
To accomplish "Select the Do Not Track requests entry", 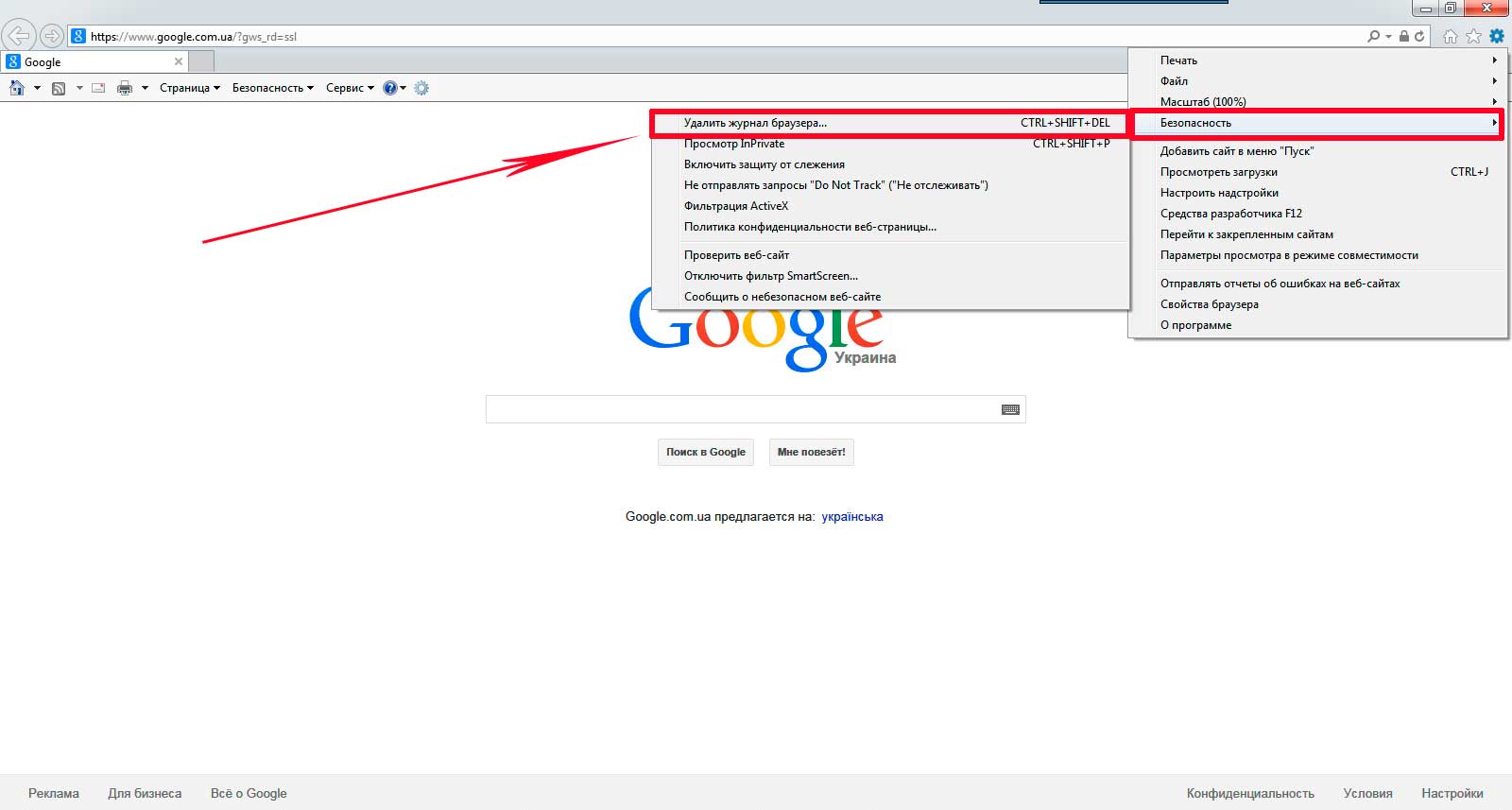I will (x=890, y=185).
